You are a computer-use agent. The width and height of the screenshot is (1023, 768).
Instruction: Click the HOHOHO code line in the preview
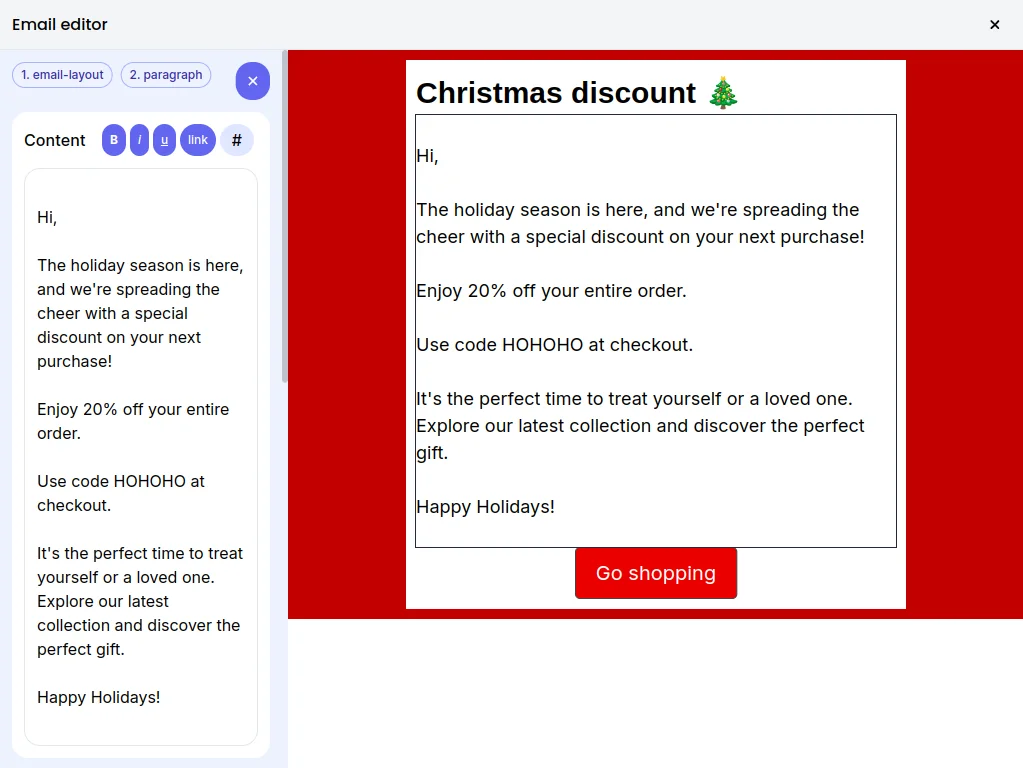click(x=552, y=344)
